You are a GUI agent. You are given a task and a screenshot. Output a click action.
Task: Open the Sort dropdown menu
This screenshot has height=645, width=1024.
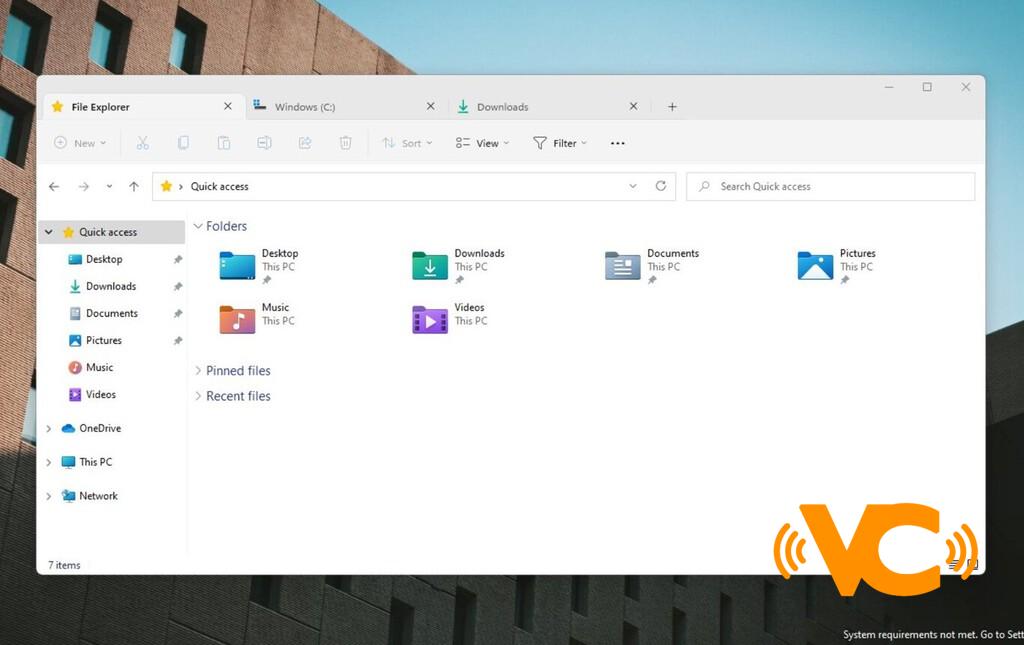click(407, 143)
